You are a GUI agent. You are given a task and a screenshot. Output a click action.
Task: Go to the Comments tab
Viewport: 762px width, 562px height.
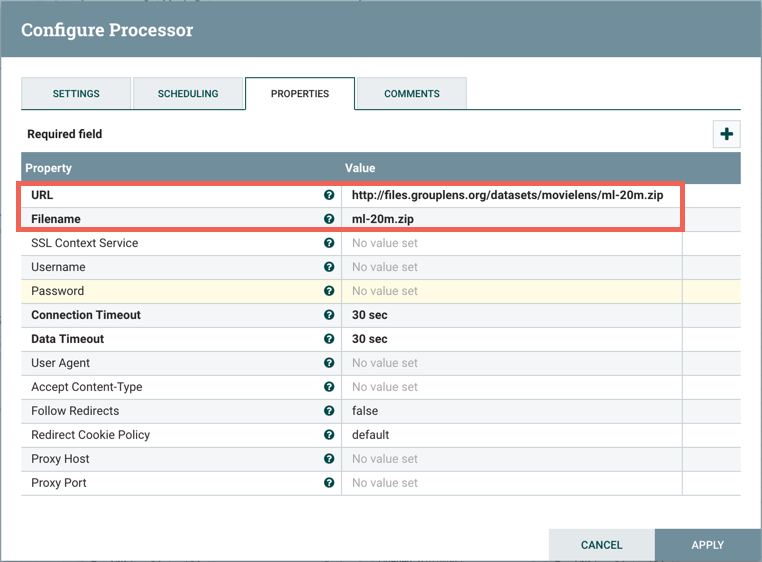(411, 94)
